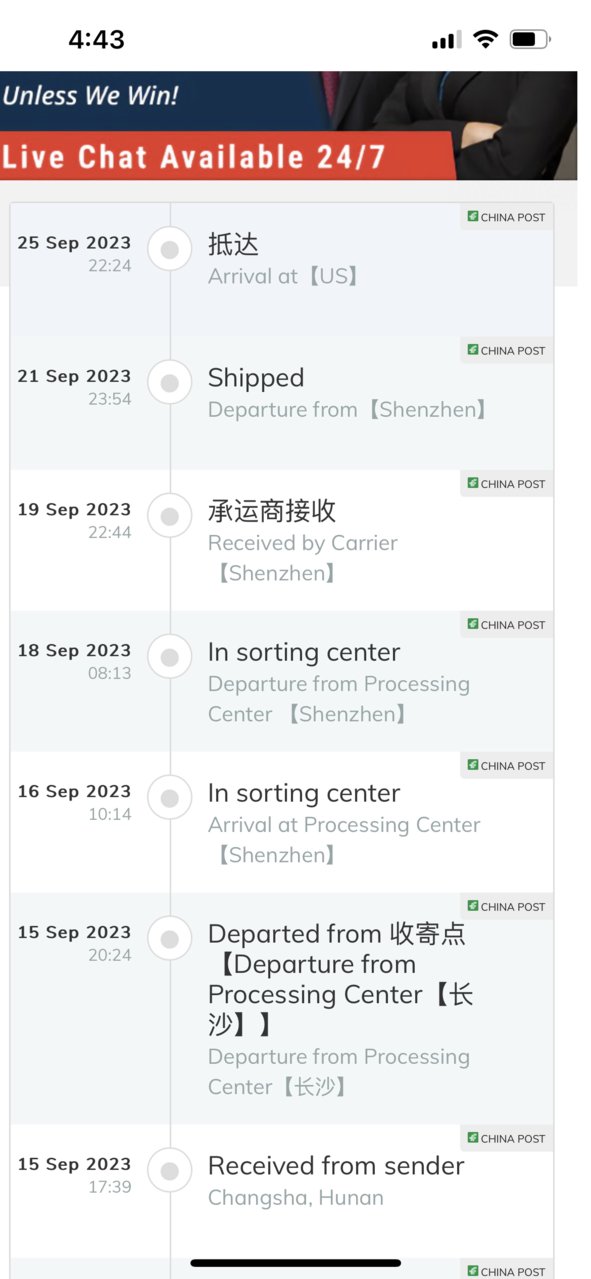
Task: Select the 16 Sep 2023 sorting center marker
Action: (x=170, y=798)
